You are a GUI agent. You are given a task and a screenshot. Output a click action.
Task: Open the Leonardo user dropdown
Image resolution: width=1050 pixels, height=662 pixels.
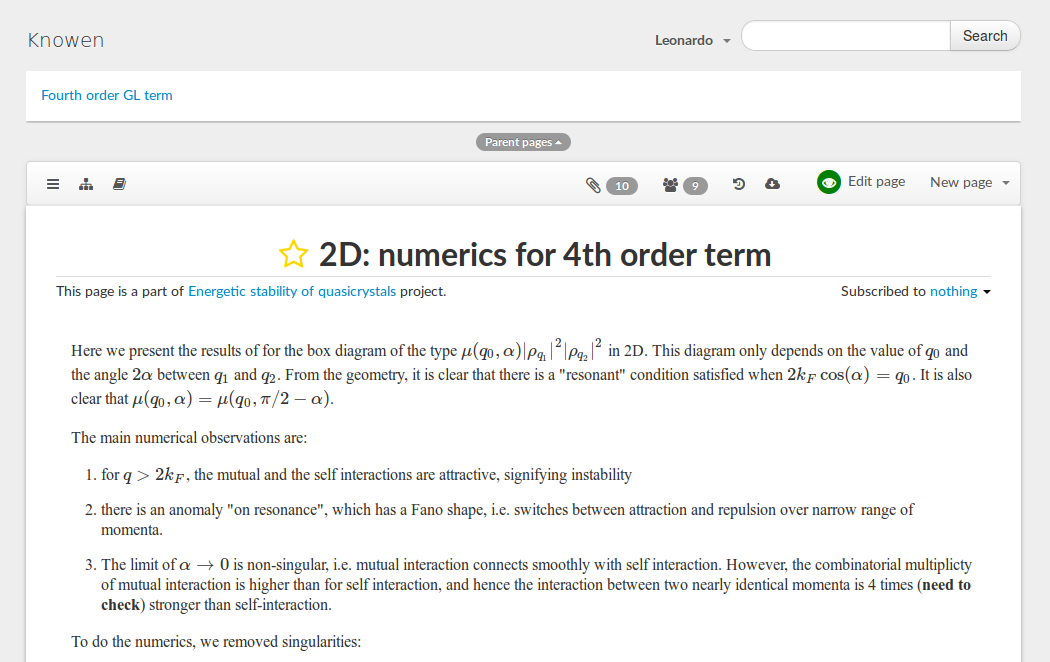tap(692, 40)
